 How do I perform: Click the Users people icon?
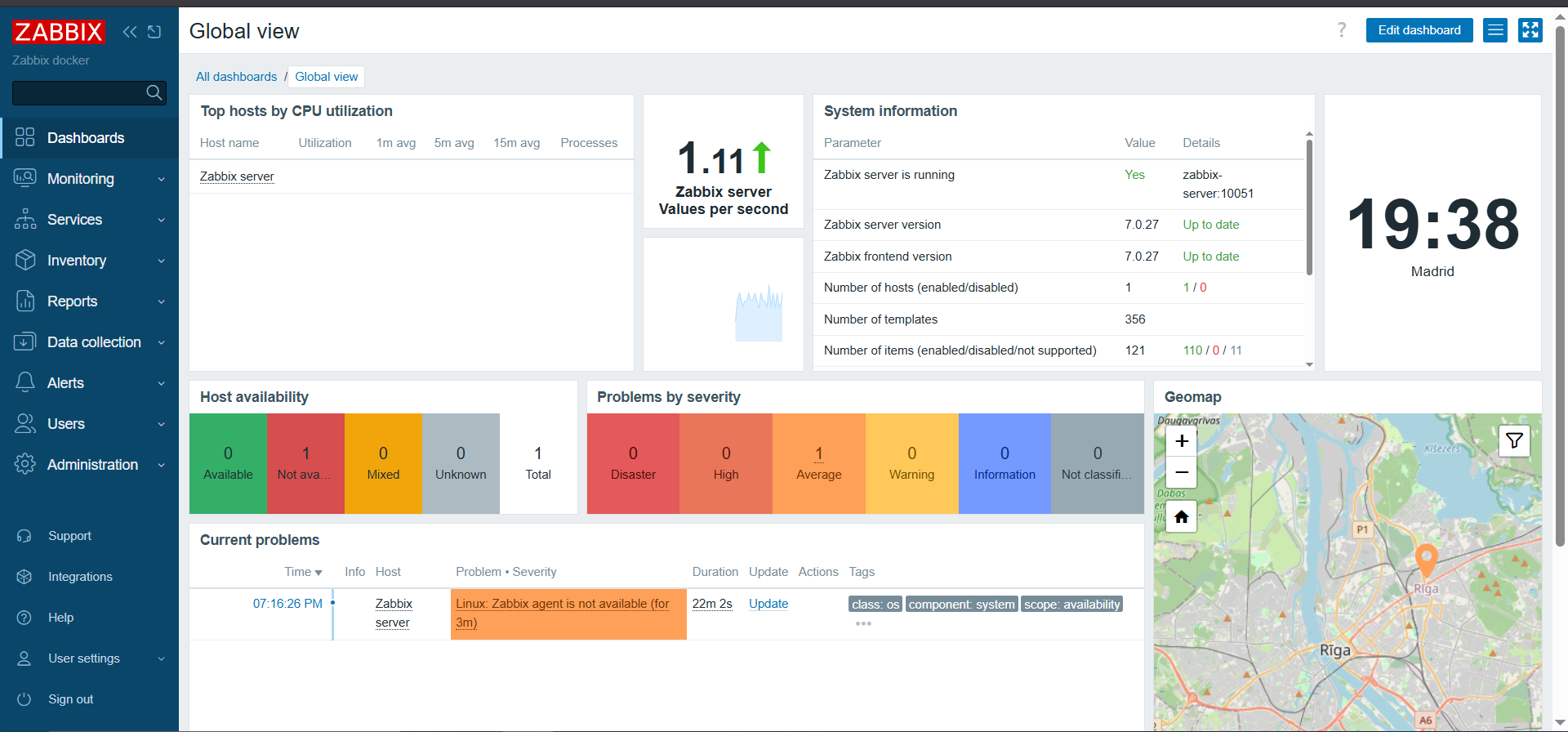point(25,423)
